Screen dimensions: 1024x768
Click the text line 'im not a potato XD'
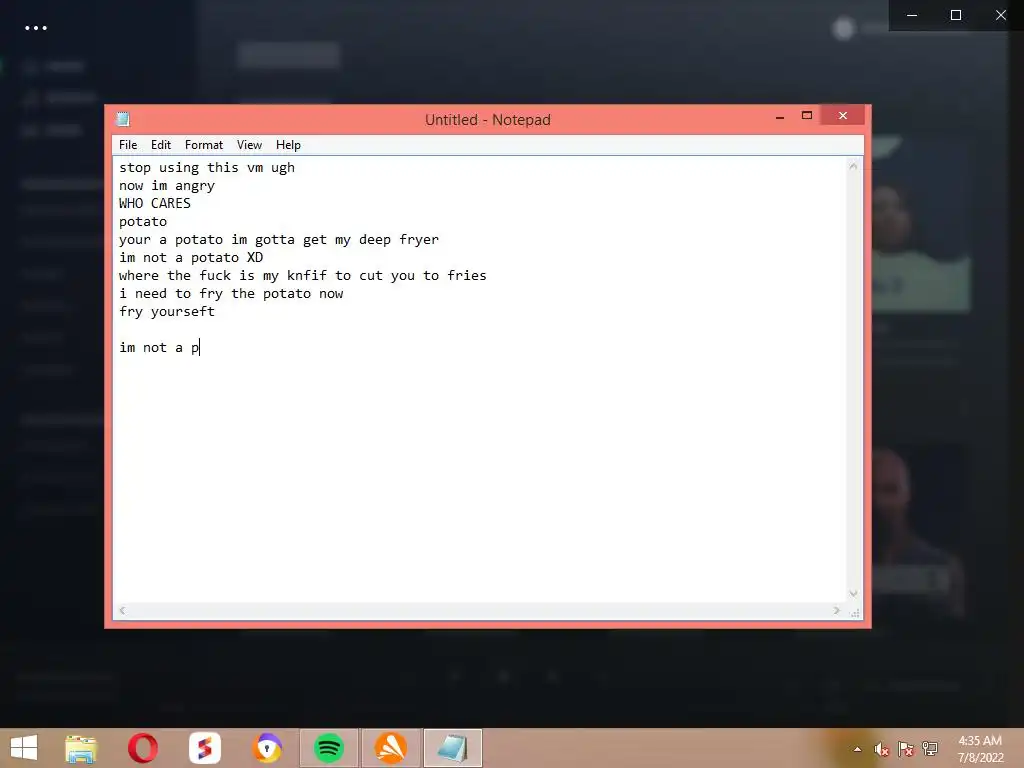(x=191, y=258)
